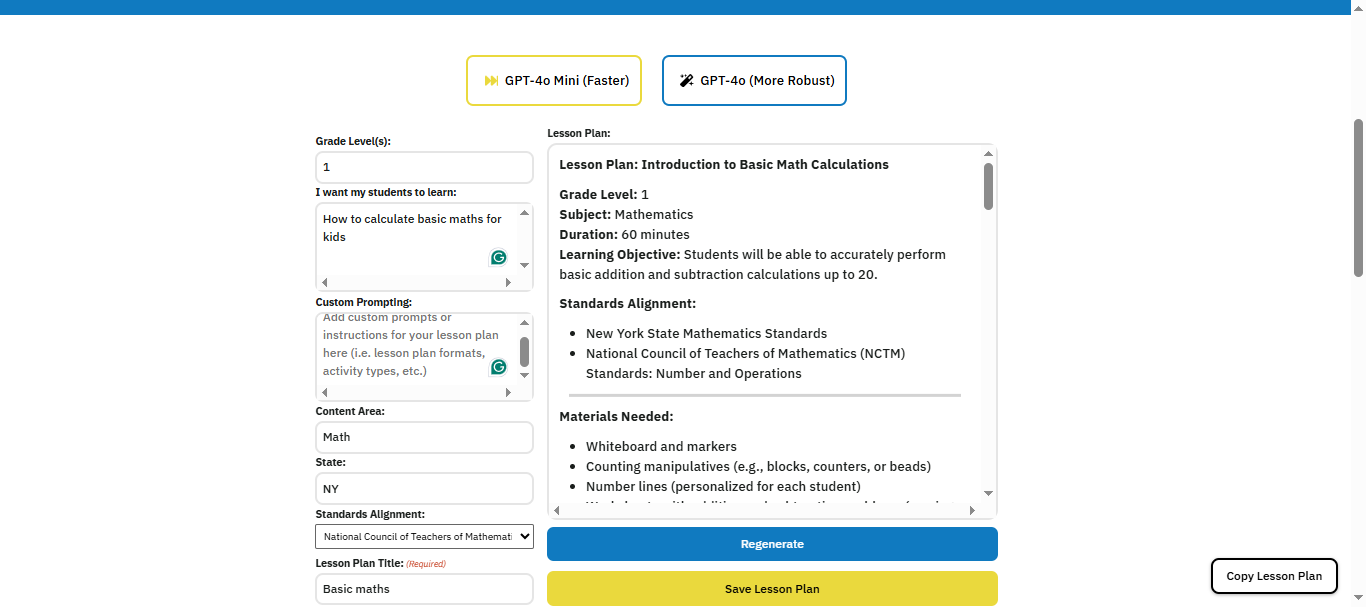The width and height of the screenshot is (1366, 607).
Task: Click the Content Area field showing Math
Action: 424,437
